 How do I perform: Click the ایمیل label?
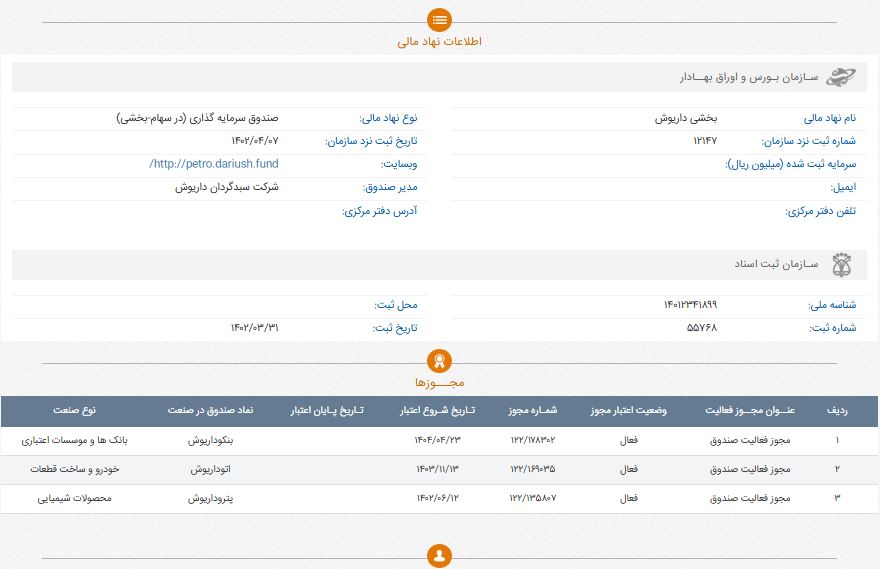[844, 187]
